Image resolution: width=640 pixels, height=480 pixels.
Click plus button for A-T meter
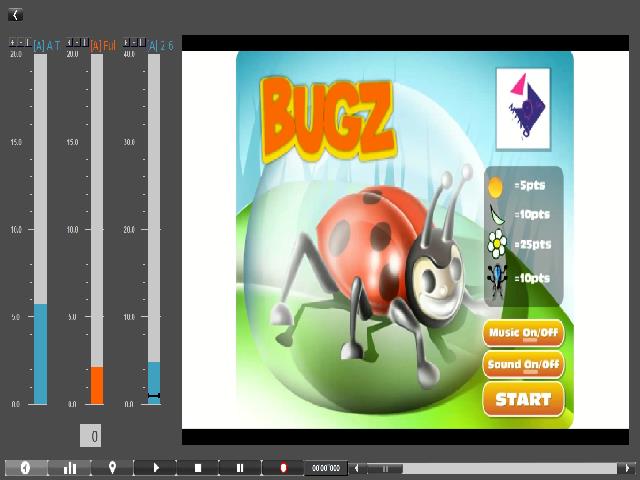click(x=13, y=42)
